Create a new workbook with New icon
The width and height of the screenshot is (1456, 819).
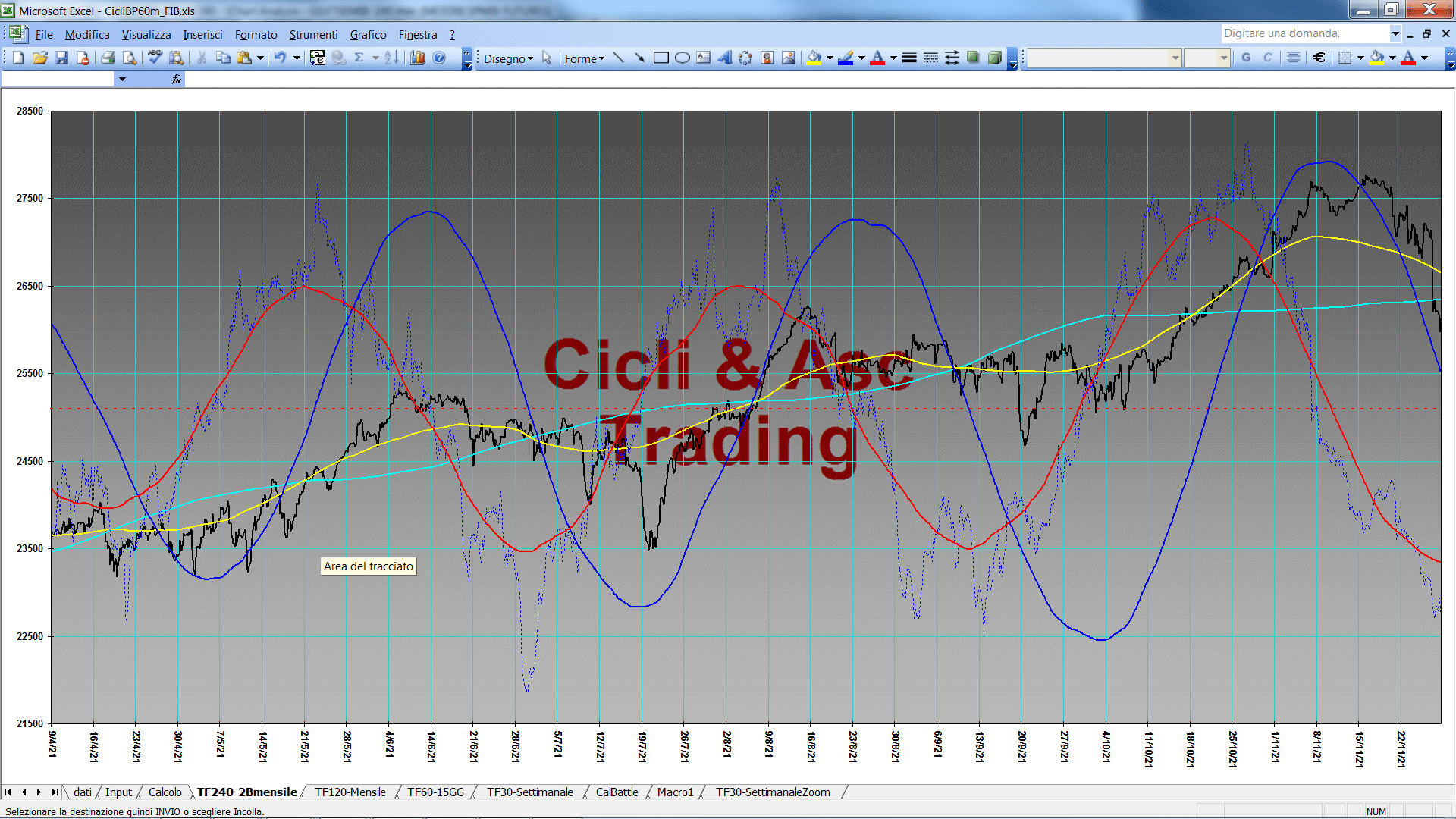[19, 58]
